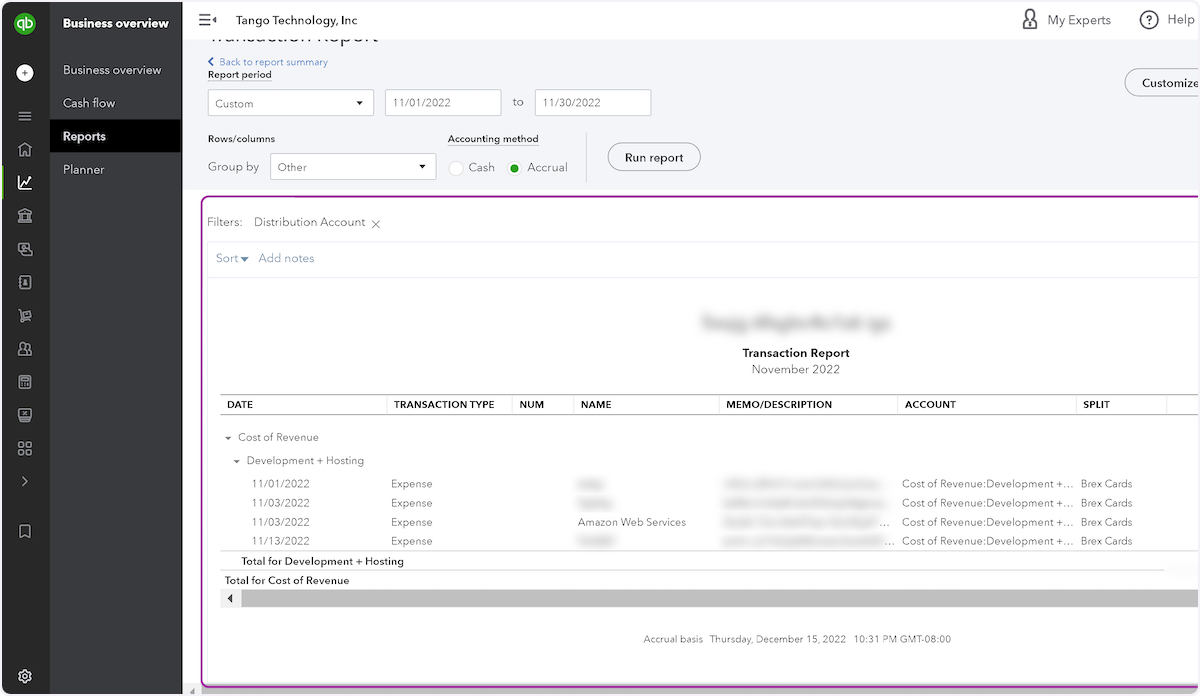Go to the Home icon in sidebar
Image resolution: width=1200 pixels, height=696 pixels.
coord(25,149)
